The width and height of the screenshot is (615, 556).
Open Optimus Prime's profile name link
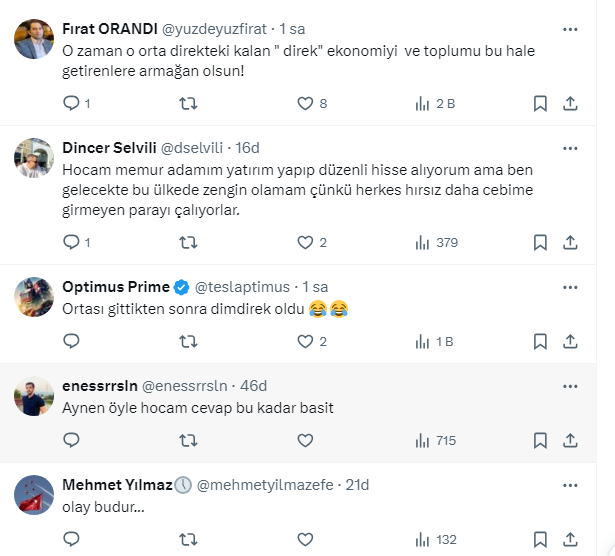[x=115, y=286]
